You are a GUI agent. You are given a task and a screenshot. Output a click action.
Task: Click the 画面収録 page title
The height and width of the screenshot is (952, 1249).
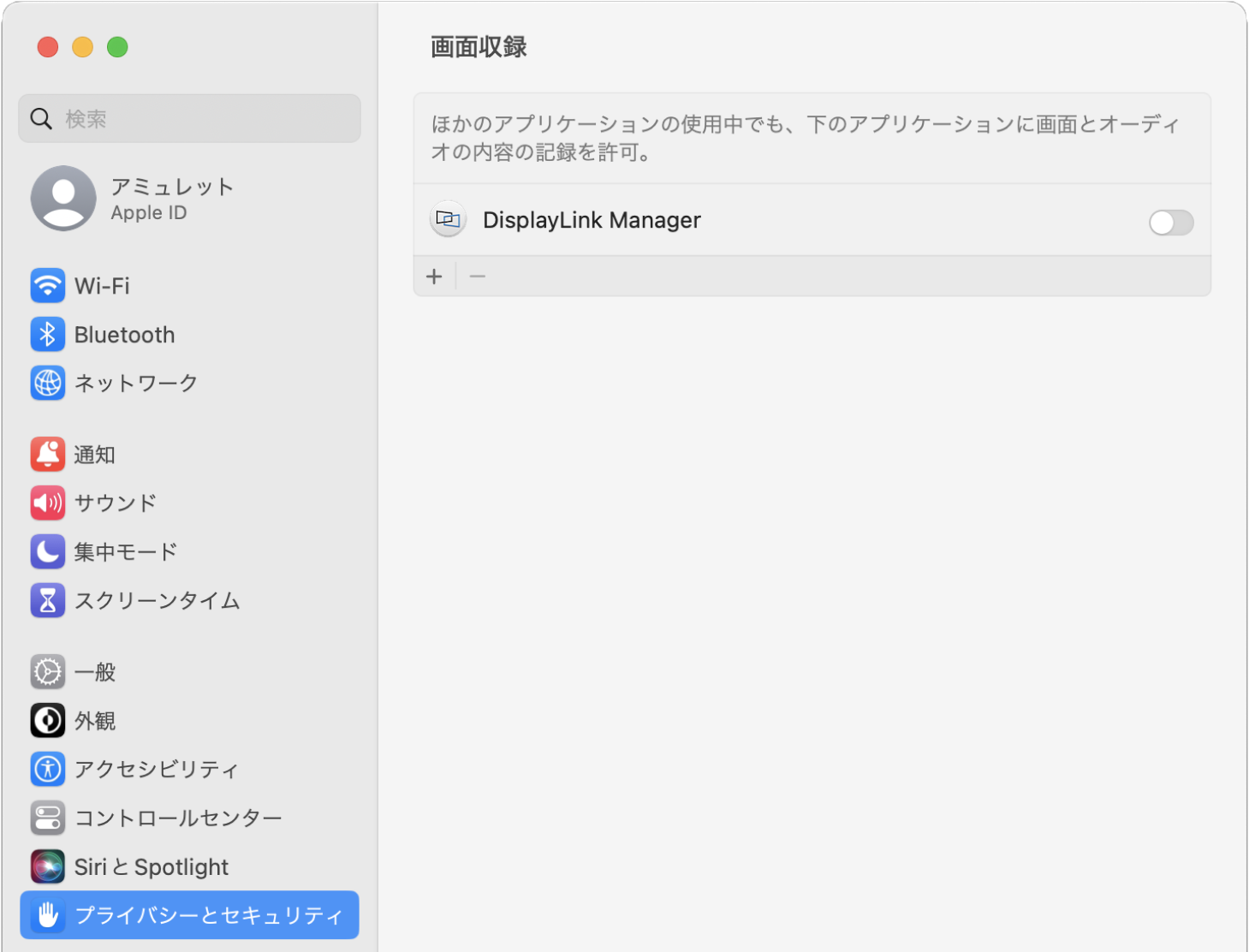click(479, 47)
